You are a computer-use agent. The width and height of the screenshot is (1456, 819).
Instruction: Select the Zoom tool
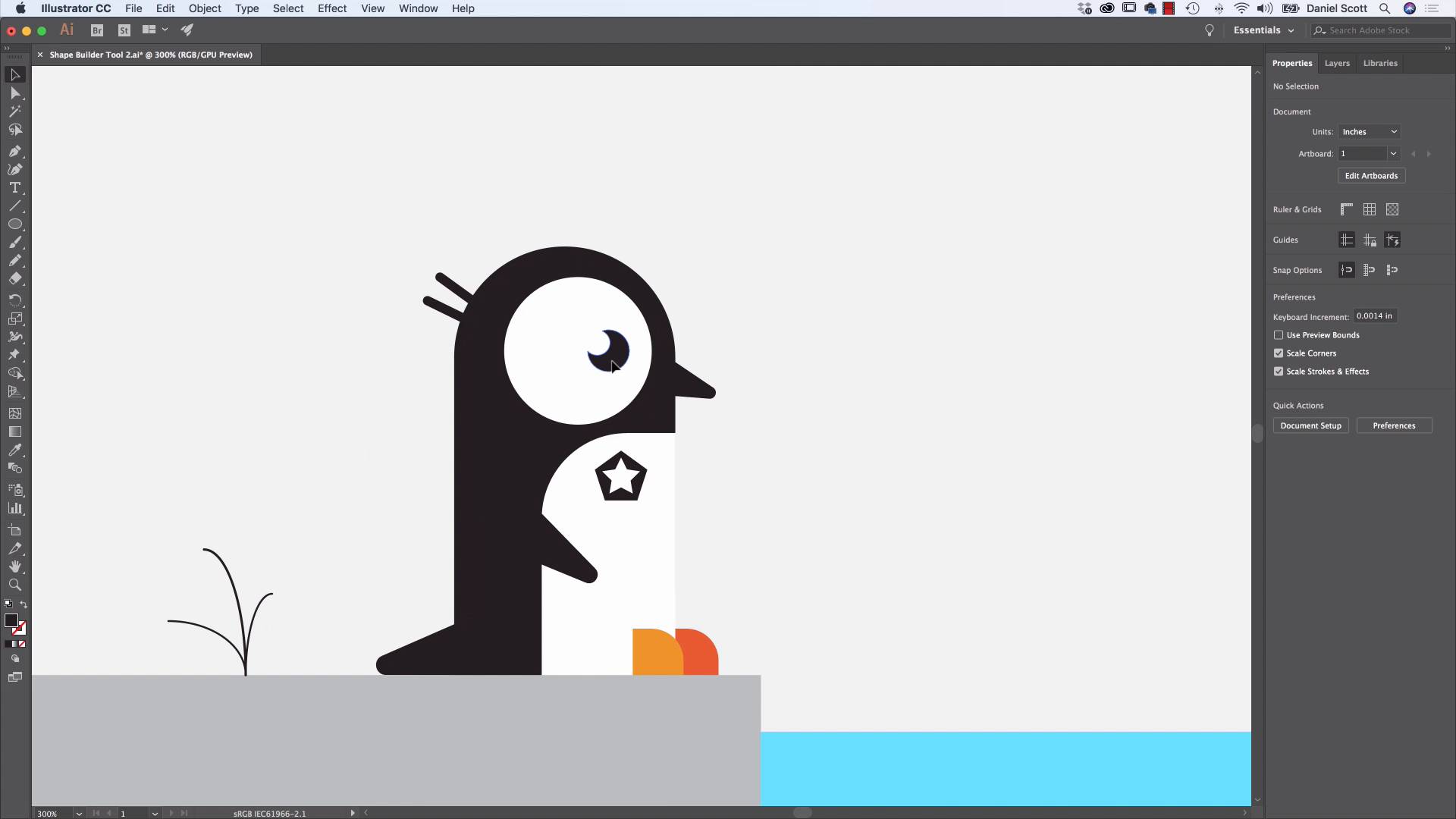tap(15, 585)
